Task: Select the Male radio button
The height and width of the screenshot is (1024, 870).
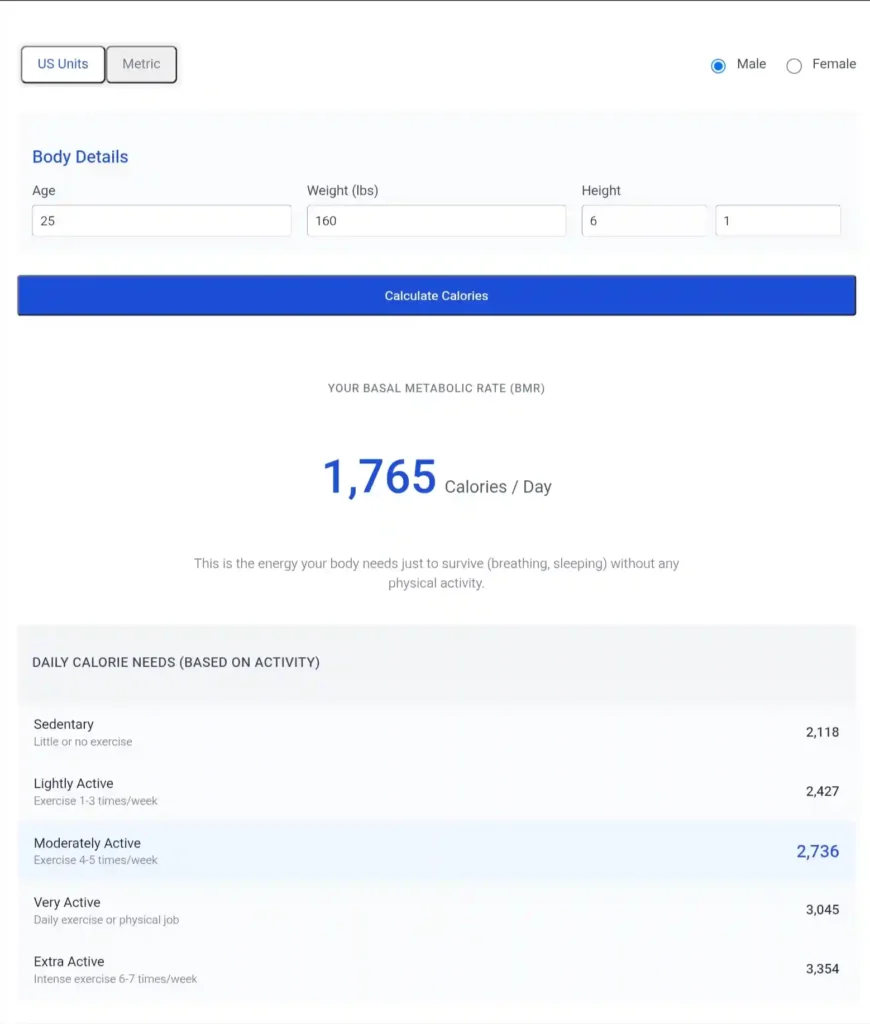Action: click(x=718, y=64)
